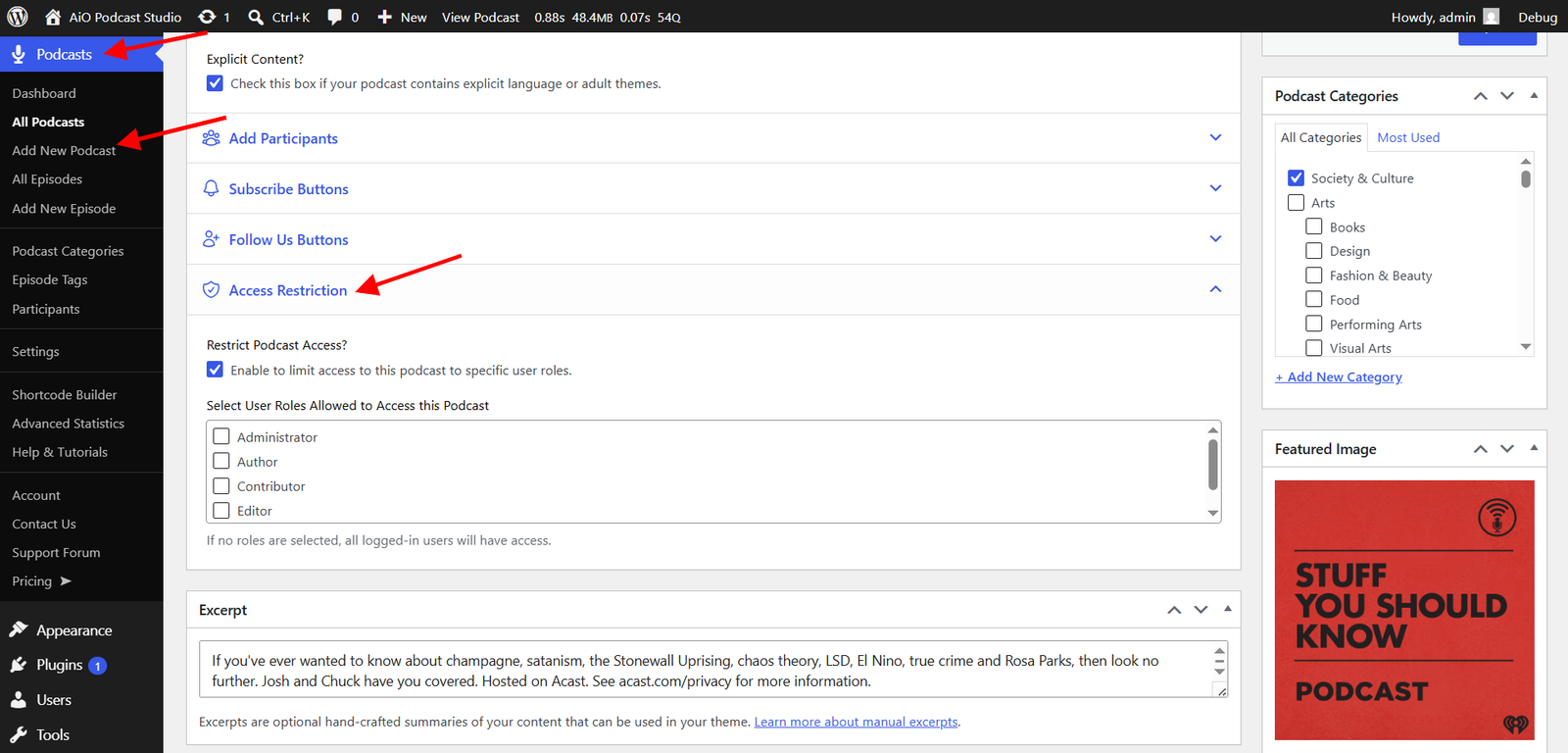Check the Fashion & Beauty category
The height and width of the screenshot is (753, 1568).
[x=1314, y=276]
